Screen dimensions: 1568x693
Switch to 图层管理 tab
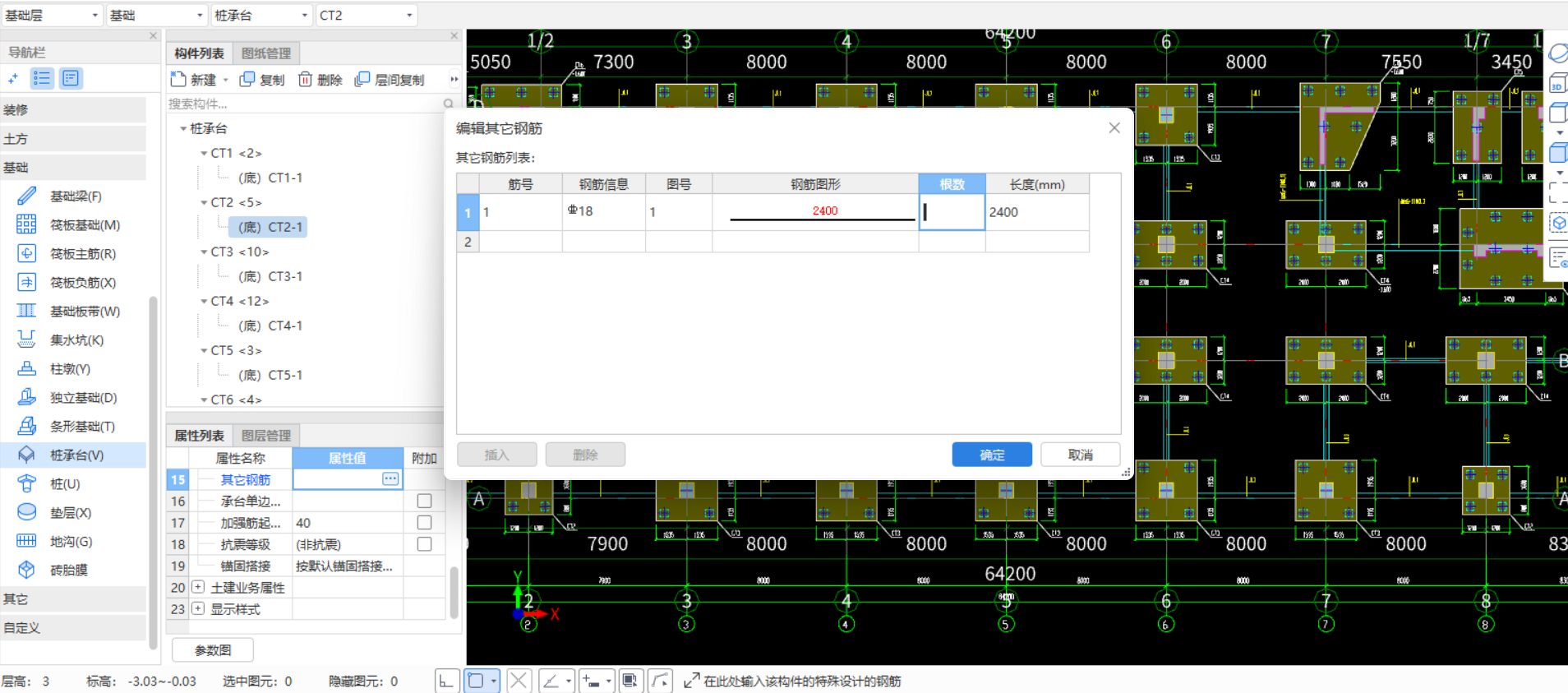tap(266, 436)
